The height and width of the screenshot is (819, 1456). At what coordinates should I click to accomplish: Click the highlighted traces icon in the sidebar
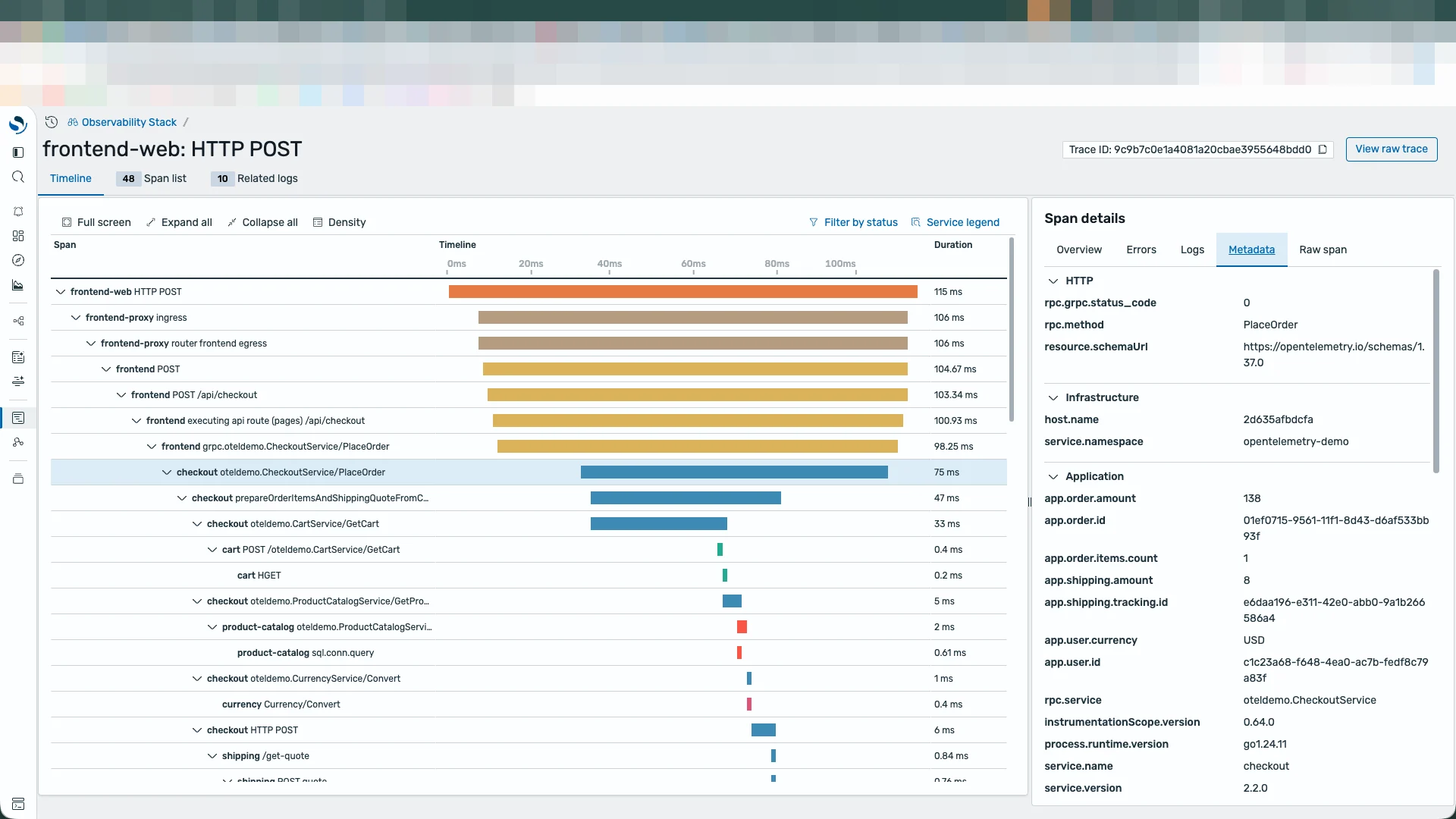[x=18, y=418]
